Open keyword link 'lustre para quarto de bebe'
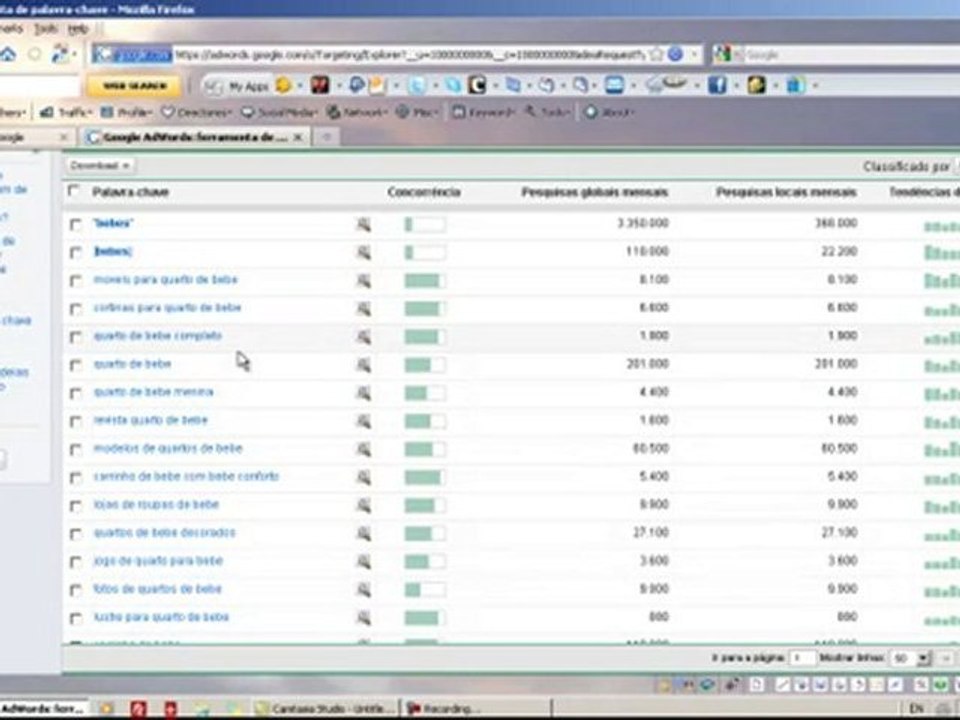Image resolution: width=960 pixels, height=720 pixels. (161, 618)
